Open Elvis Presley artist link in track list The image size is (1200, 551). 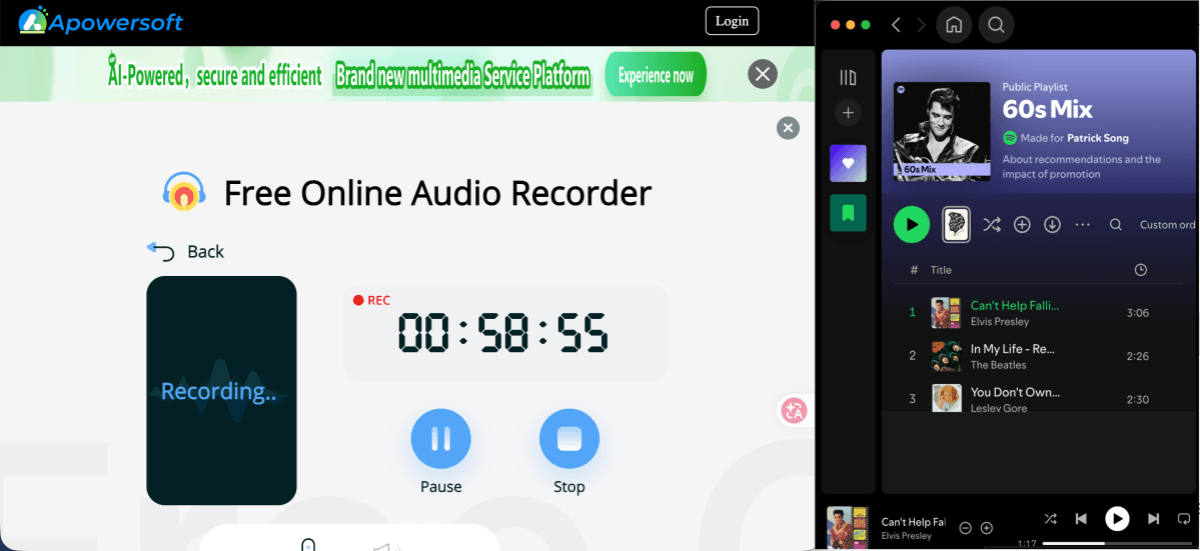pos(1000,322)
